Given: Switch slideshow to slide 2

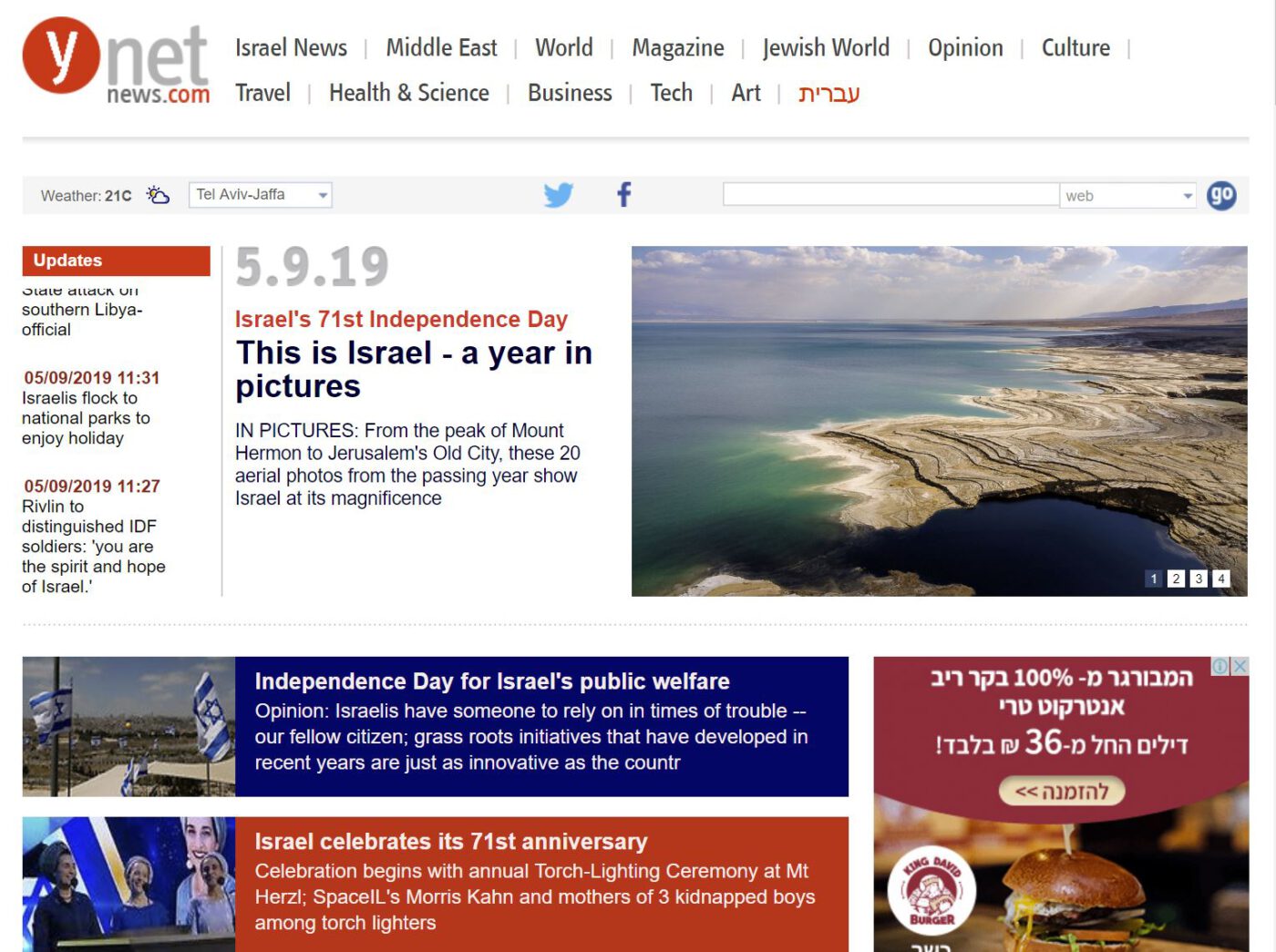Looking at the screenshot, I should (1176, 578).
